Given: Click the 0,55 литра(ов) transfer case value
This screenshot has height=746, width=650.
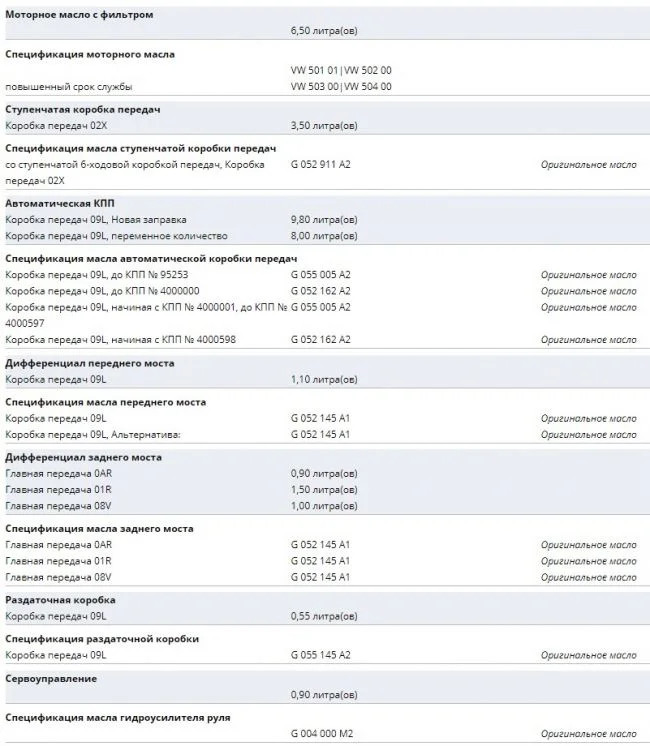Looking at the screenshot, I should click(324, 616).
